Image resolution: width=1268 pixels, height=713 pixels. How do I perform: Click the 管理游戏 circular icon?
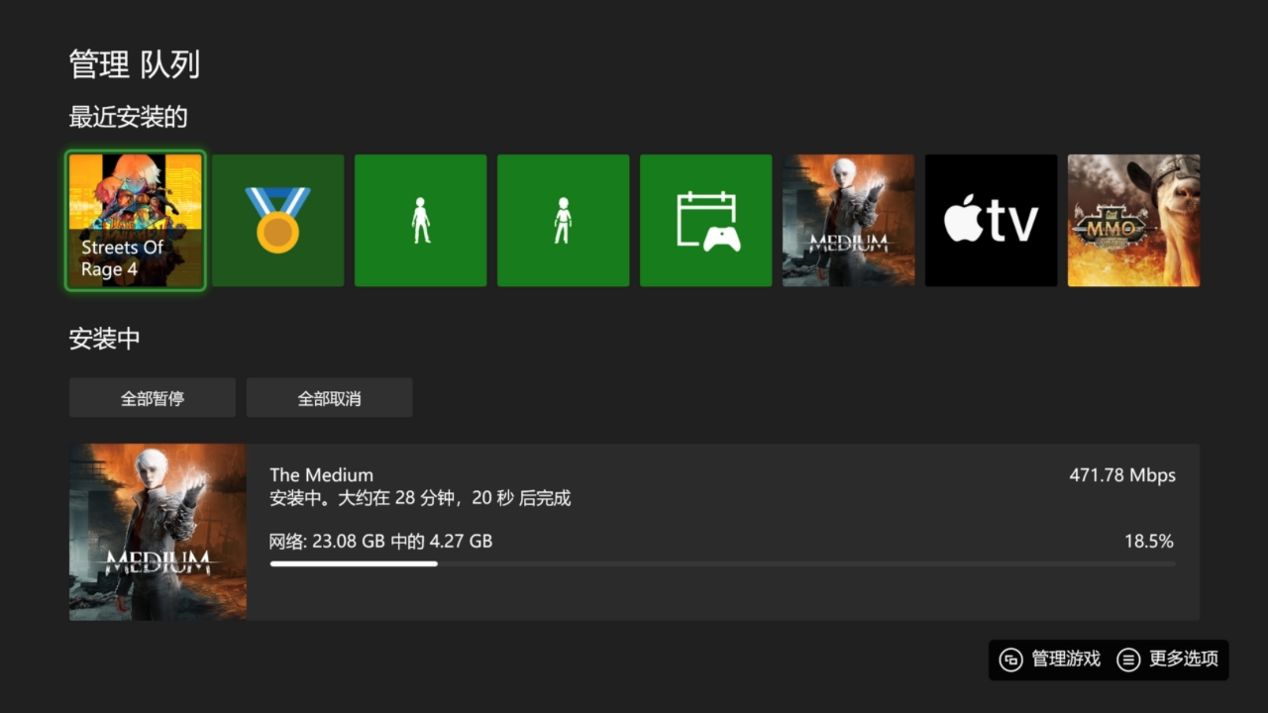pyautogui.click(x=1013, y=660)
